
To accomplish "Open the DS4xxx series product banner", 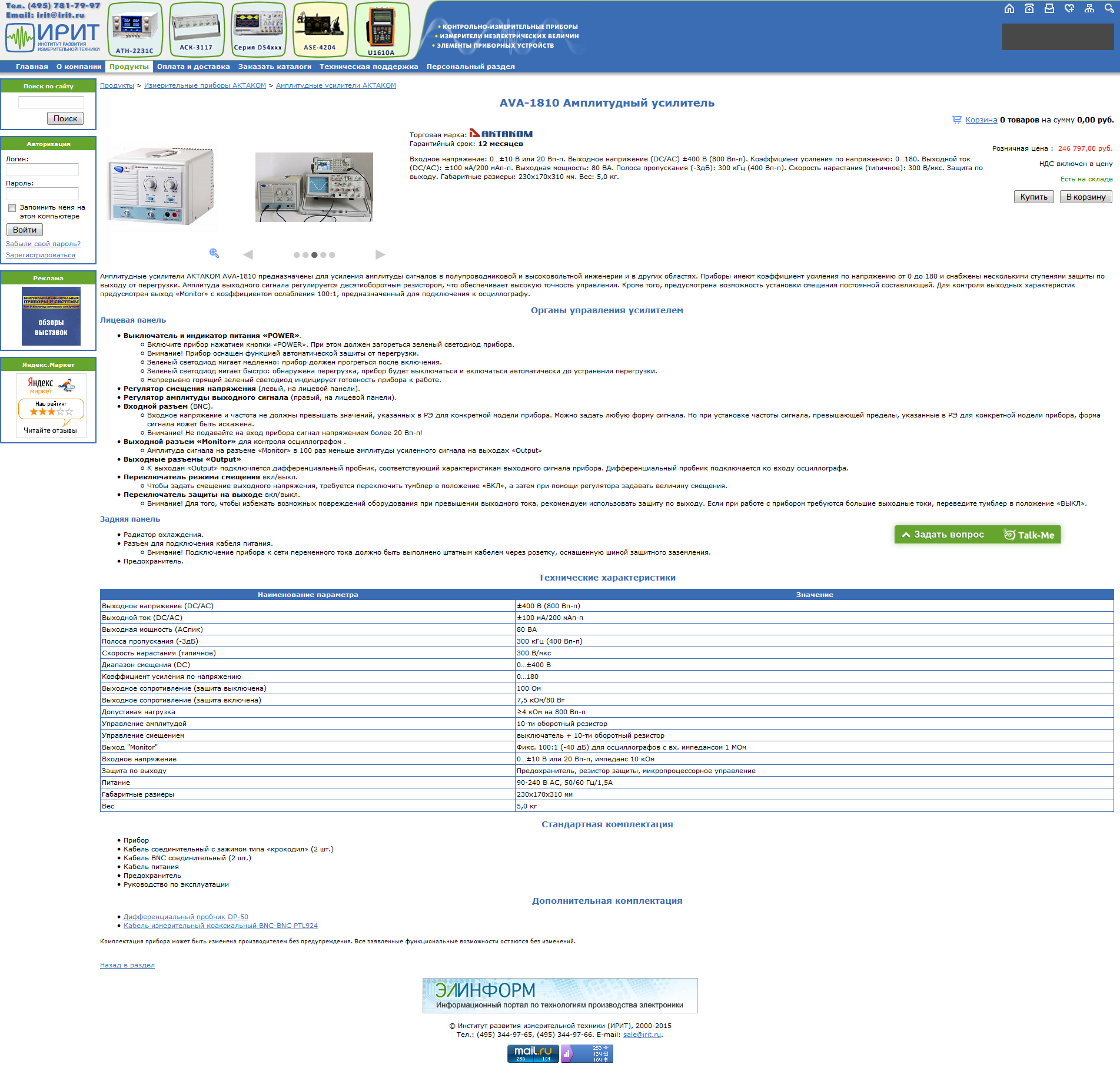I will pos(258,29).
